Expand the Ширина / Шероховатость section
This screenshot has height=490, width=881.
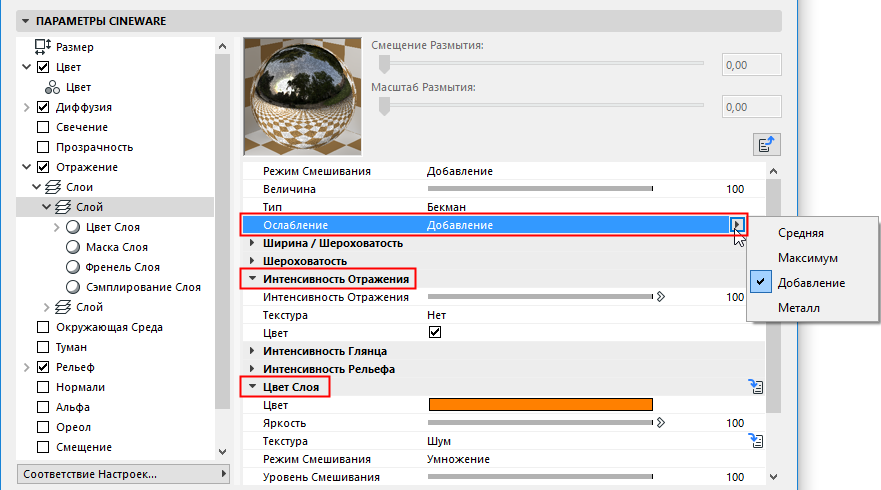click(x=252, y=243)
